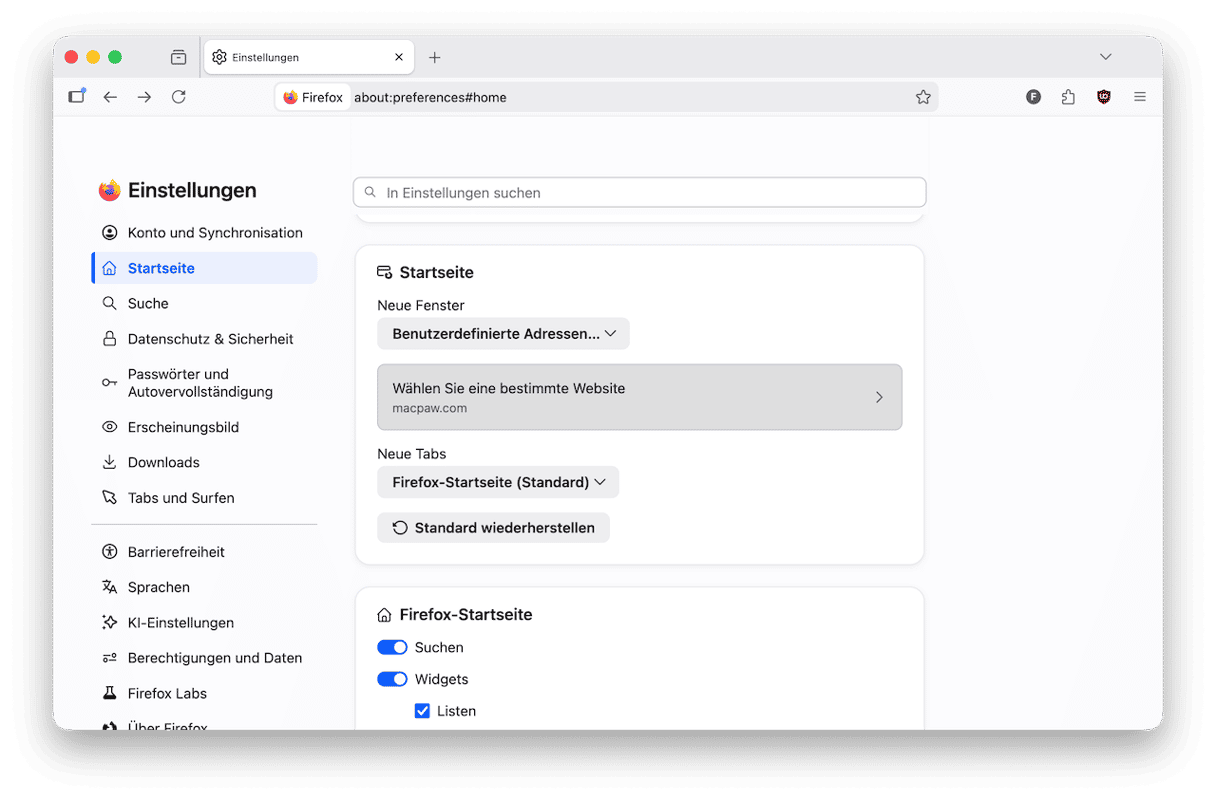Uncheck the Listen checkbox
Image resolution: width=1216 pixels, height=800 pixels.
coord(422,711)
